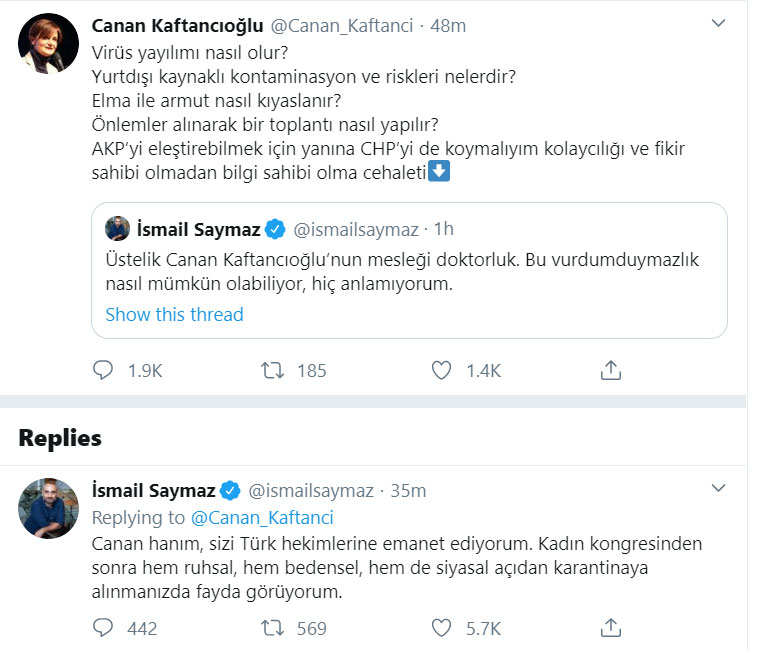Image resolution: width=776 pixels, height=651 pixels.
Task: Open İsmail Saymaz's avatar in the reply
Action: (49, 509)
